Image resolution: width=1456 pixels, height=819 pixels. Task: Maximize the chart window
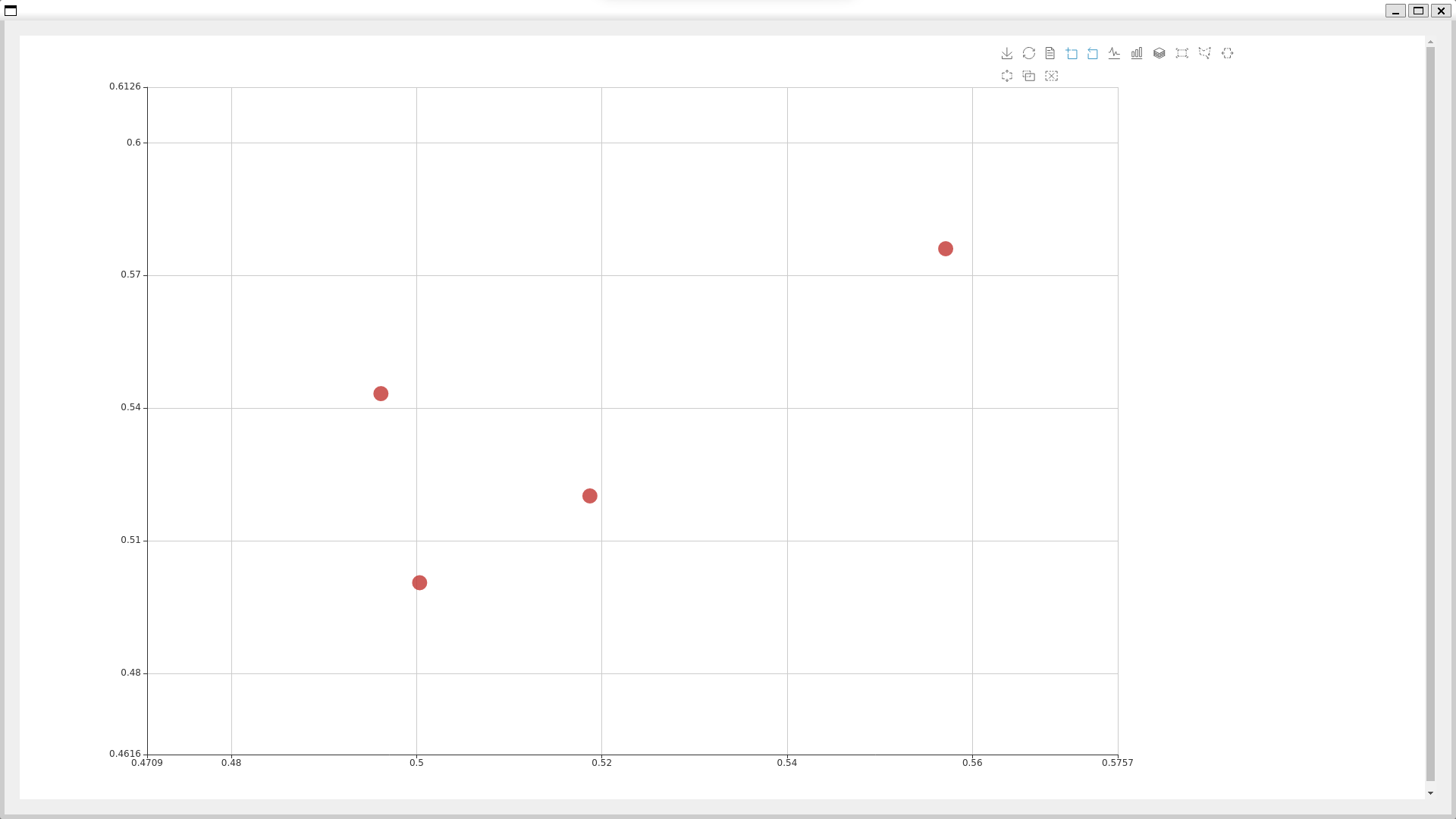[x=1418, y=11]
